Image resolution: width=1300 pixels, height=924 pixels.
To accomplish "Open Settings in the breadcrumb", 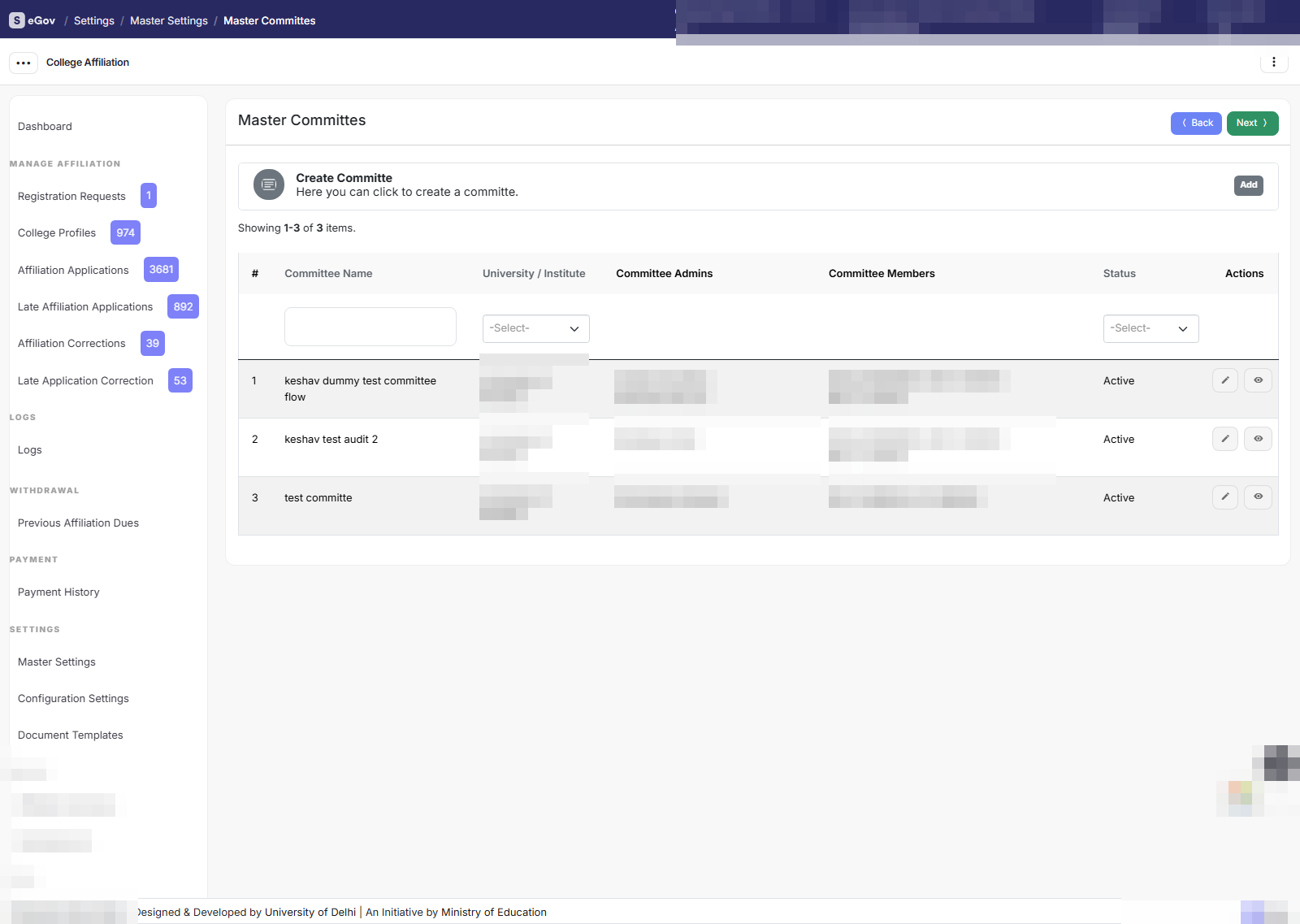I will click(x=94, y=21).
